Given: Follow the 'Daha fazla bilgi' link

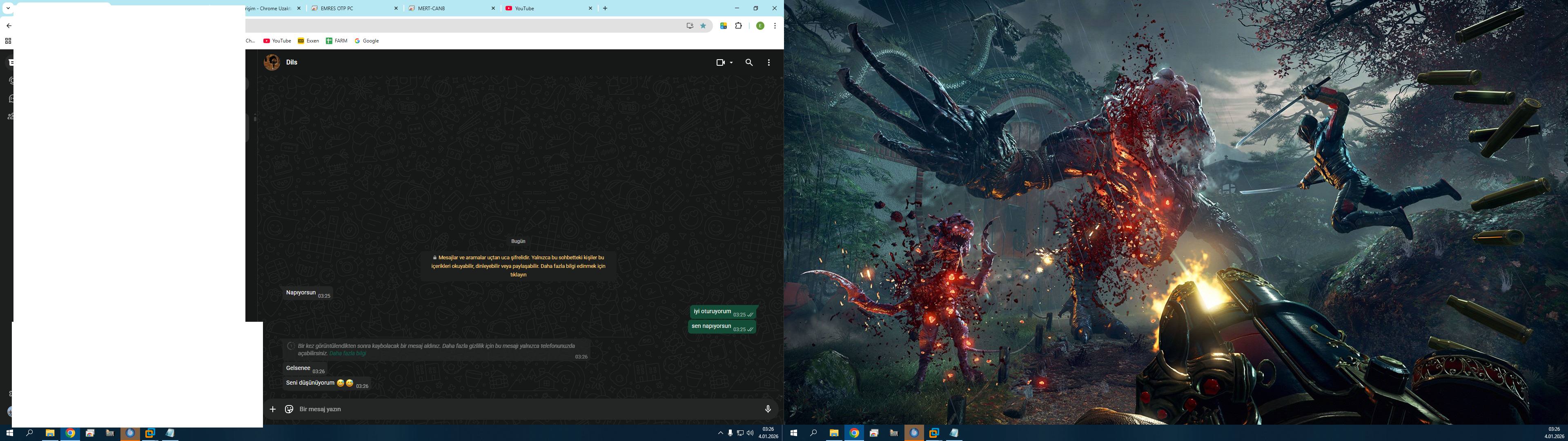Looking at the screenshot, I should tap(347, 353).
